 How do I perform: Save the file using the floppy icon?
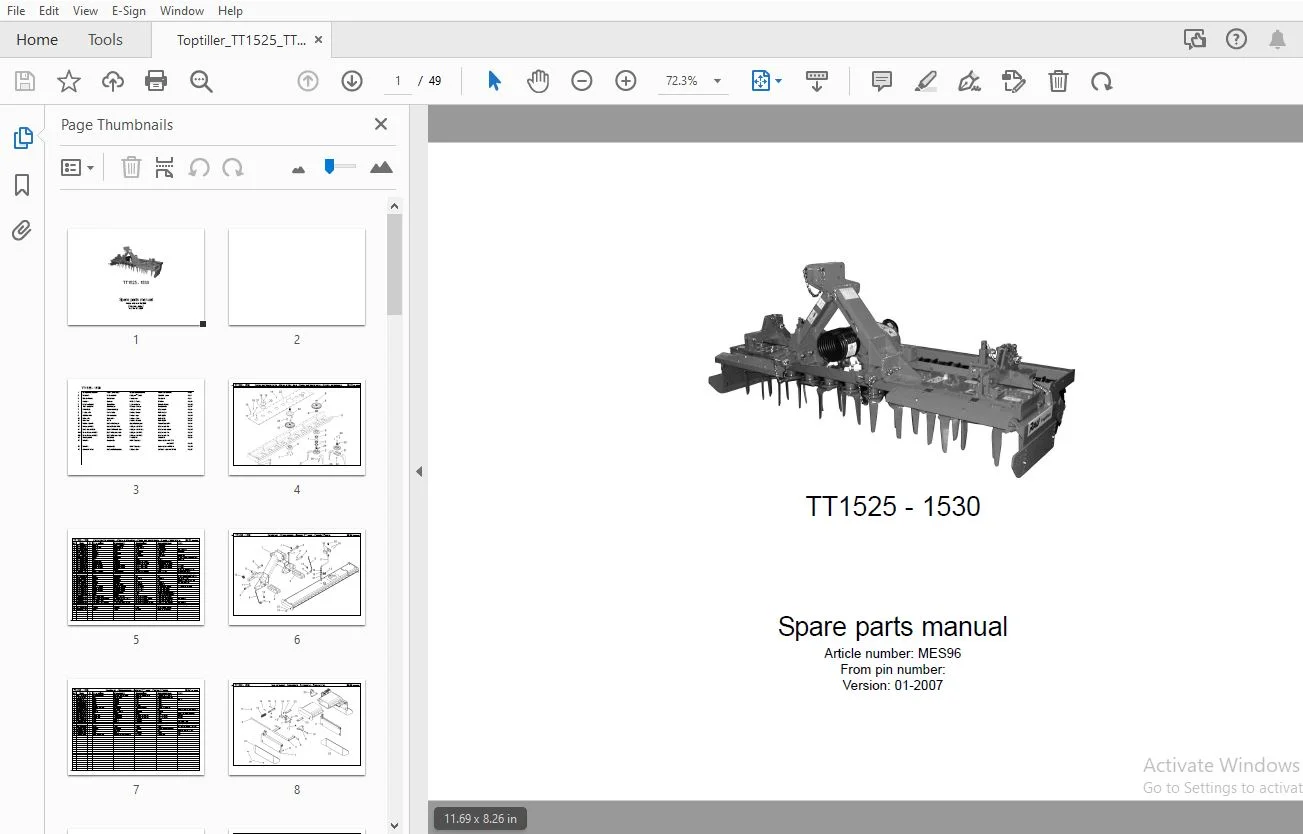click(25, 82)
